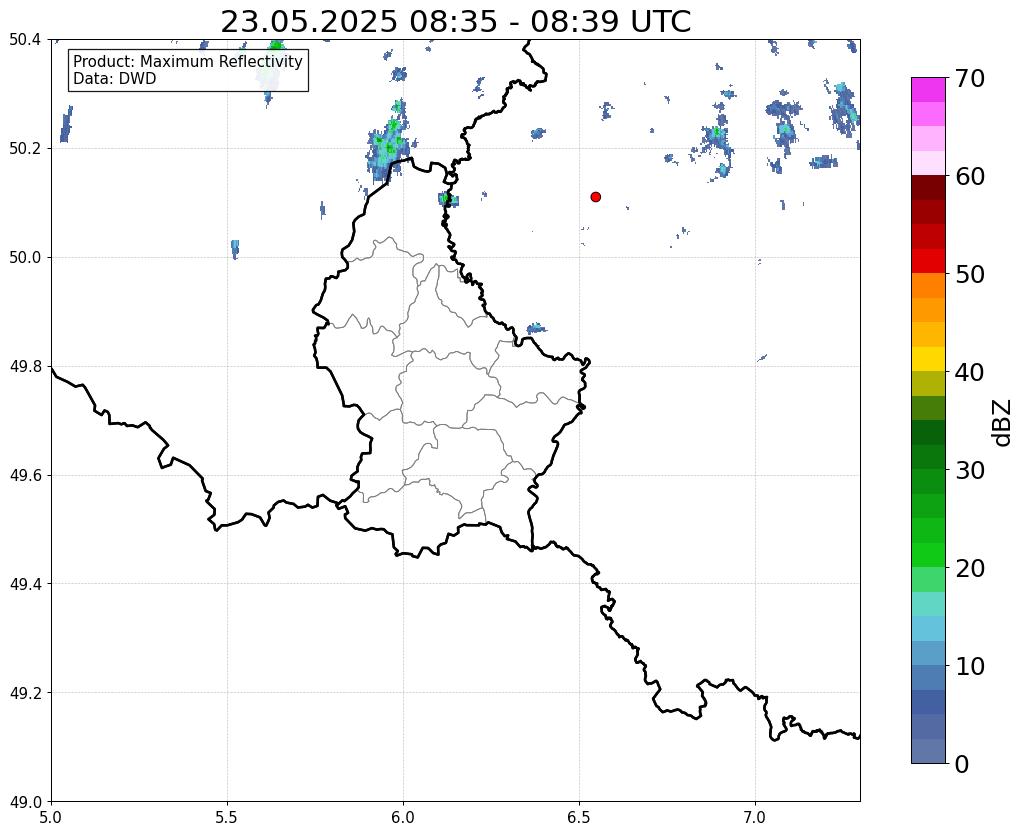This screenshot has height=834, width=1023.
Task: Click the latitude axis label 50.4
Action: pos(25,40)
